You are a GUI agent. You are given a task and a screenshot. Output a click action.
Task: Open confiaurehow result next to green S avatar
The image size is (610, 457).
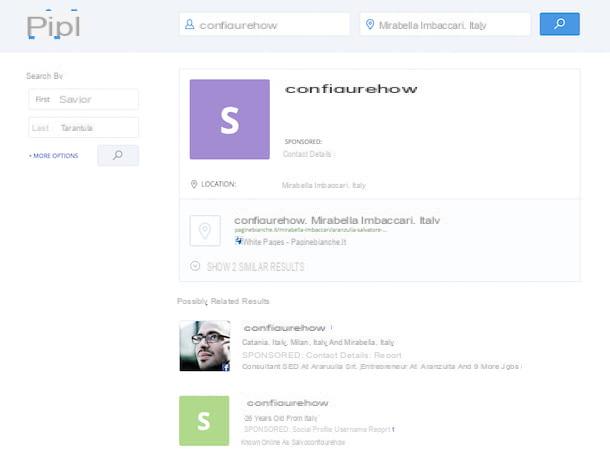click(287, 403)
